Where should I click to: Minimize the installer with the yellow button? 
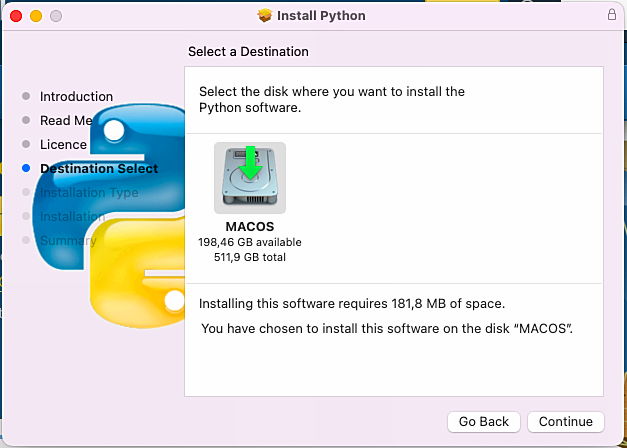click(x=35, y=16)
